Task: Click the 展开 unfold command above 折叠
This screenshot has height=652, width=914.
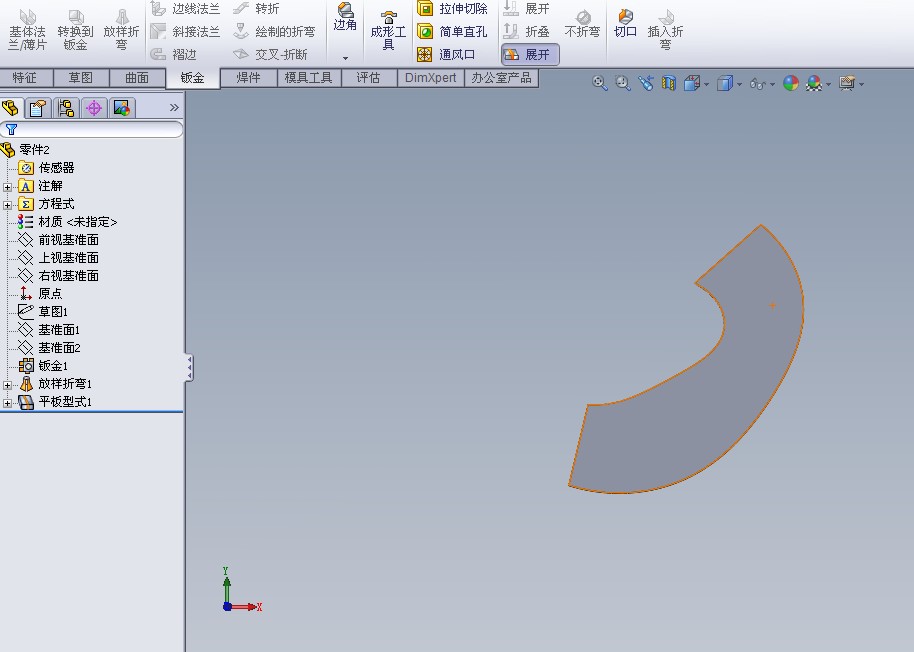Action: tap(526, 9)
